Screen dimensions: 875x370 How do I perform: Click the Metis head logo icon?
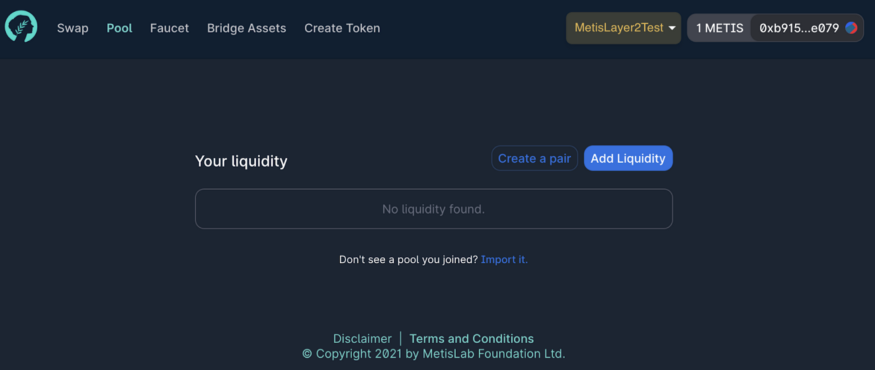point(21,27)
